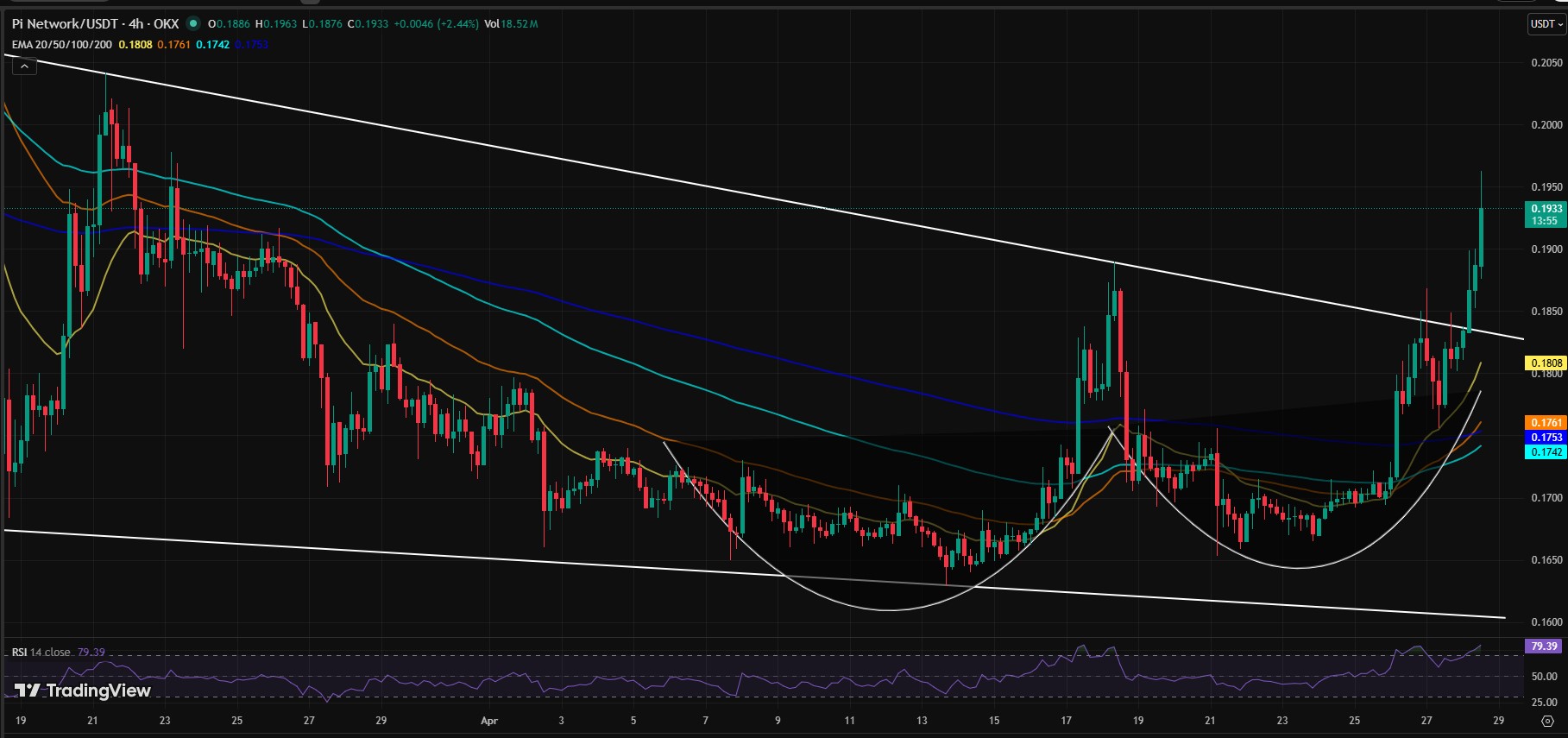Click the 3 date label on time axis

point(562,720)
